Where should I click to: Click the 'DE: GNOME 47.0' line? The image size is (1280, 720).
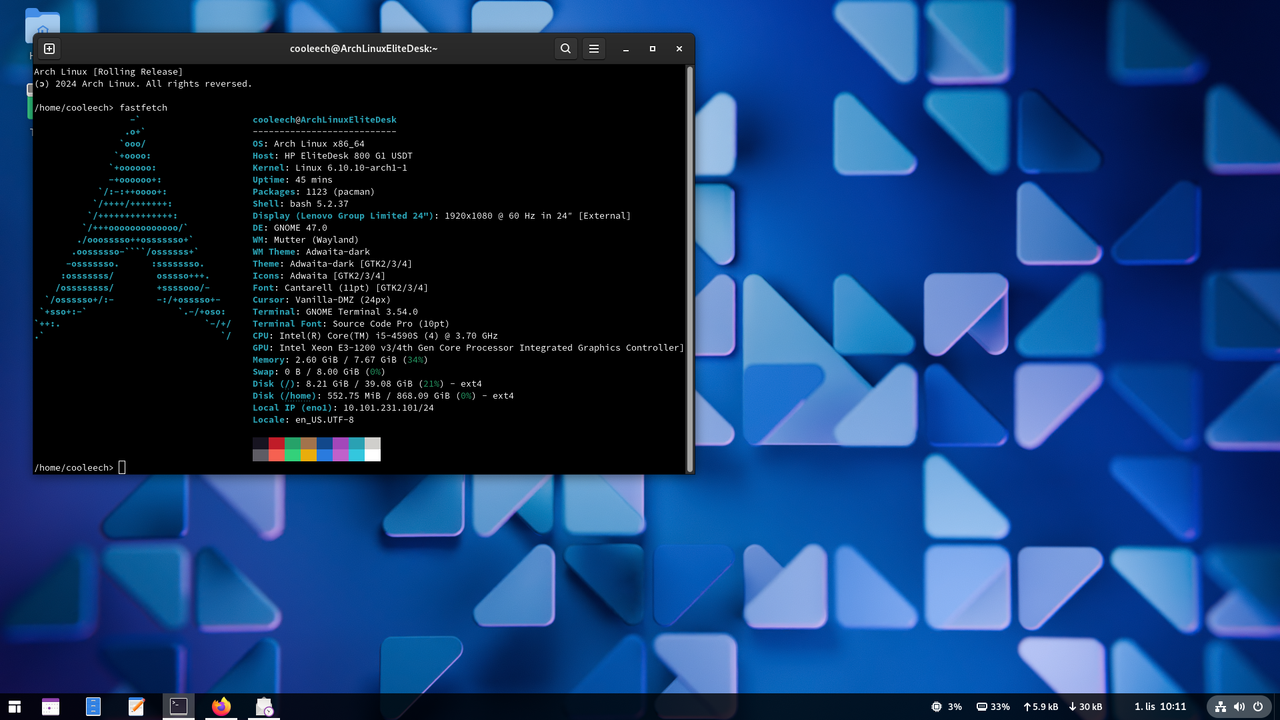pos(290,228)
